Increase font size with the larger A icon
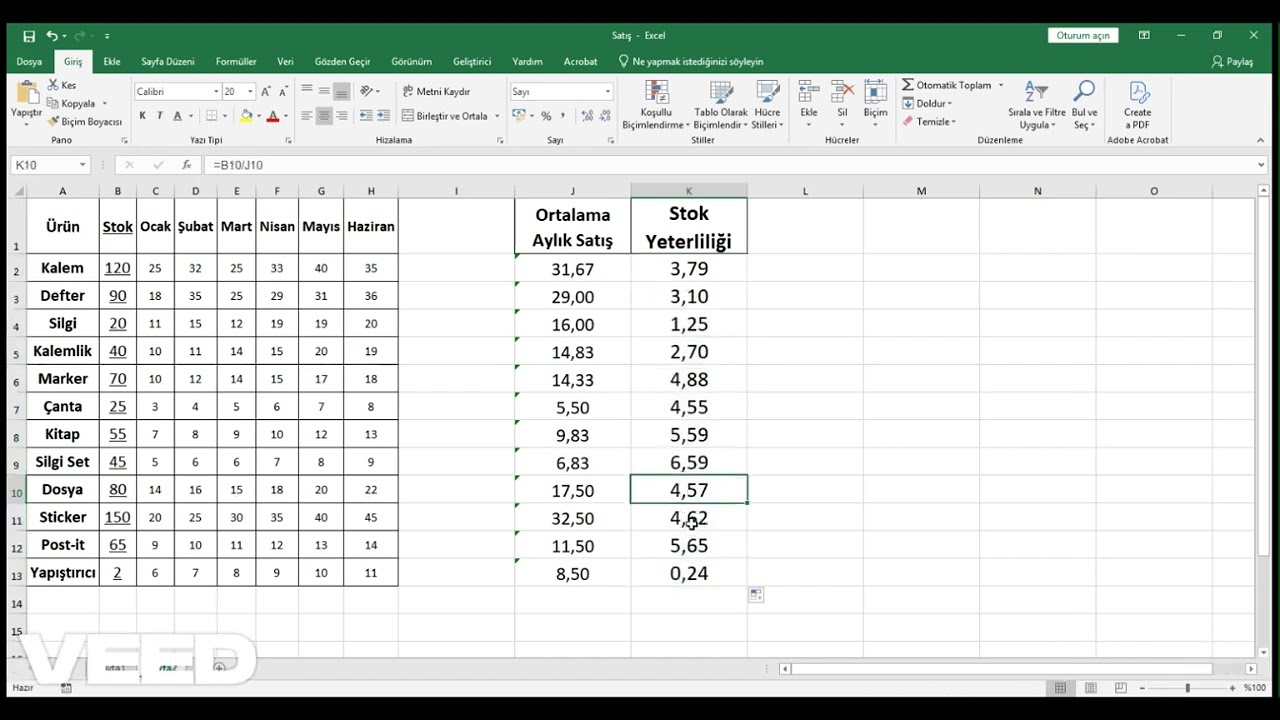The width and height of the screenshot is (1280, 720). [x=268, y=91]
